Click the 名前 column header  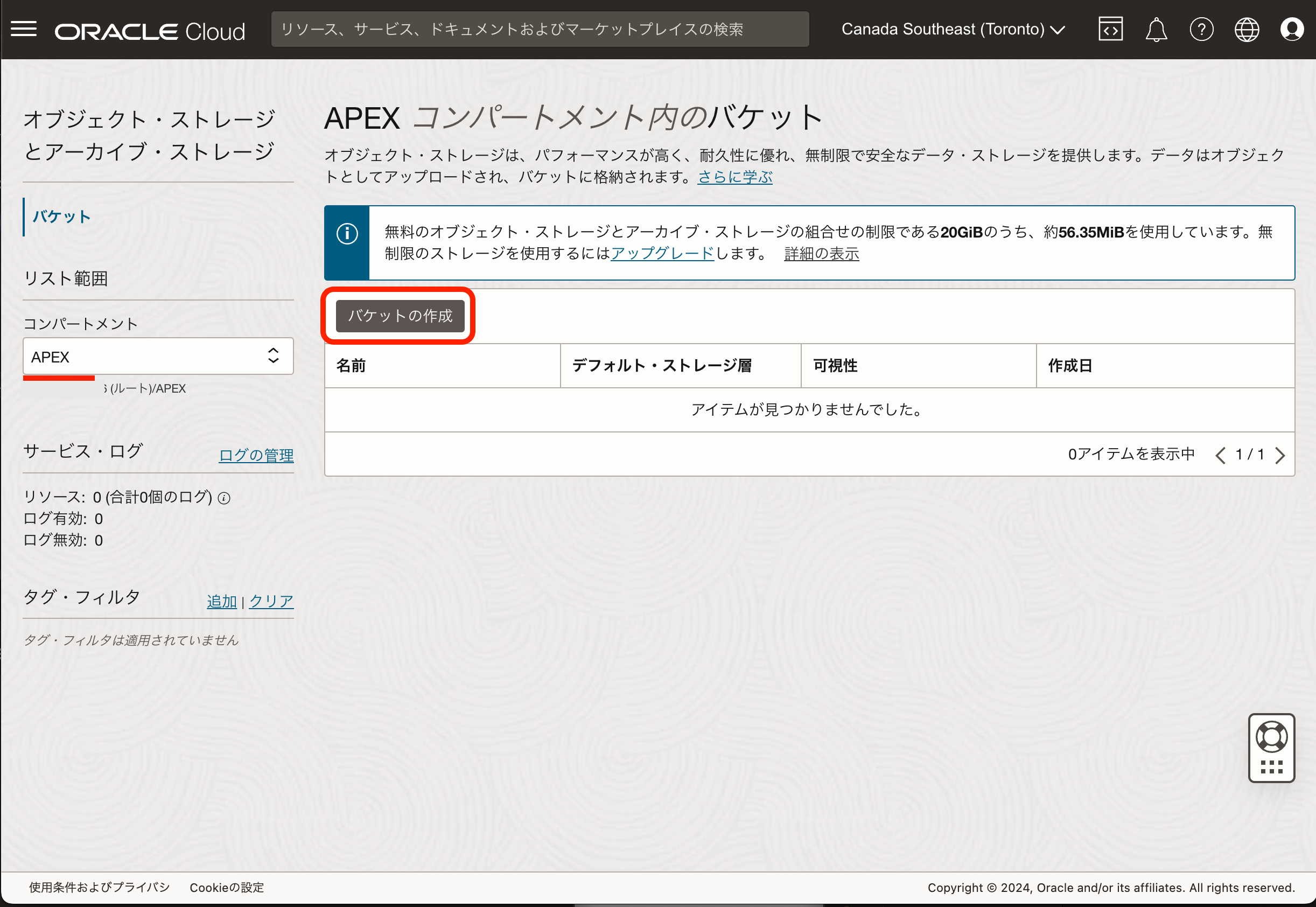pos(351,365)
